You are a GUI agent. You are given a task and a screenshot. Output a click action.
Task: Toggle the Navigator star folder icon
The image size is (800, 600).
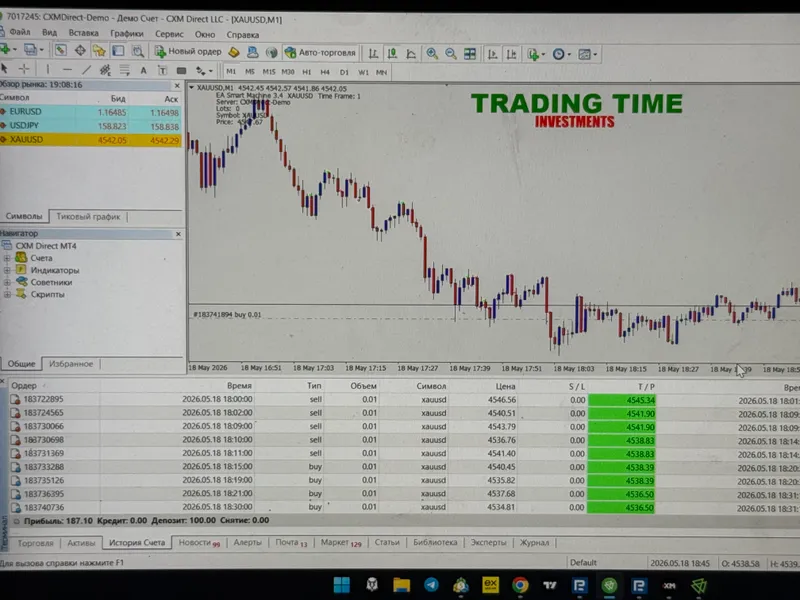[x=99, y=51]
